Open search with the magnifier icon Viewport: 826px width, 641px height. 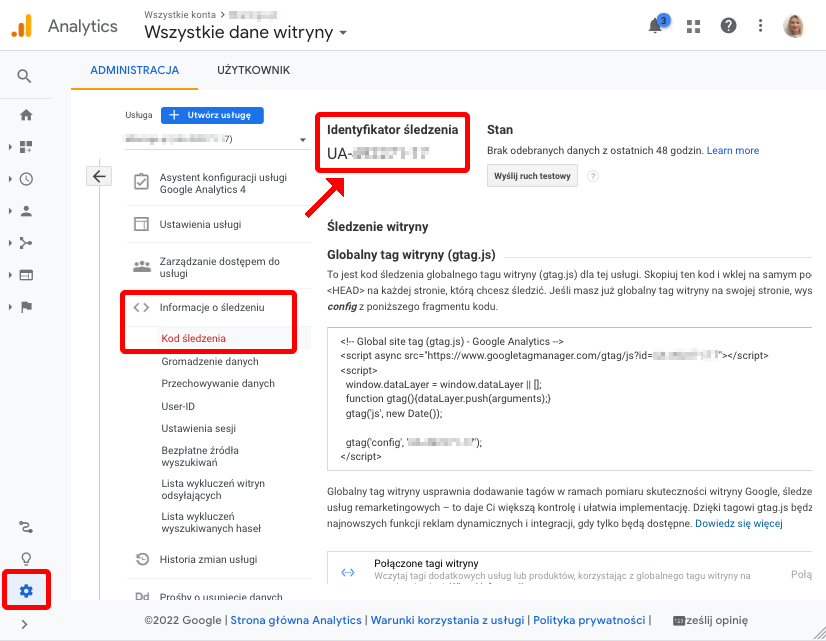(x=26, y=75)
